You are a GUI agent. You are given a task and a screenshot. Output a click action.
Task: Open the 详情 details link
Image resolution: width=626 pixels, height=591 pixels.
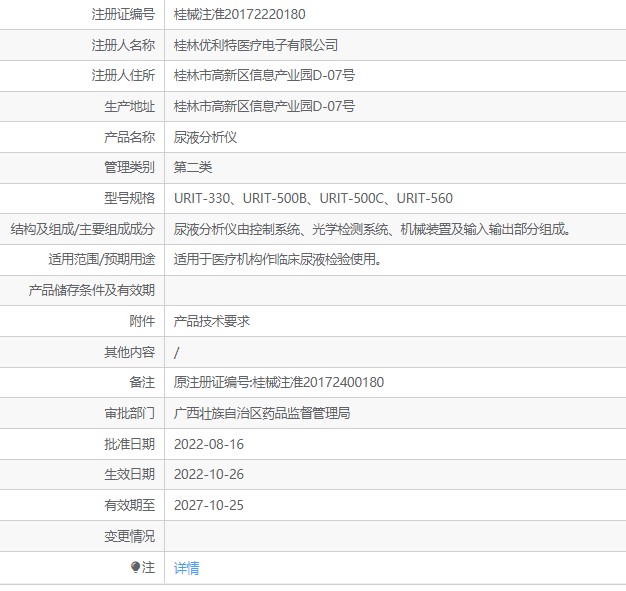click(186, 567)
